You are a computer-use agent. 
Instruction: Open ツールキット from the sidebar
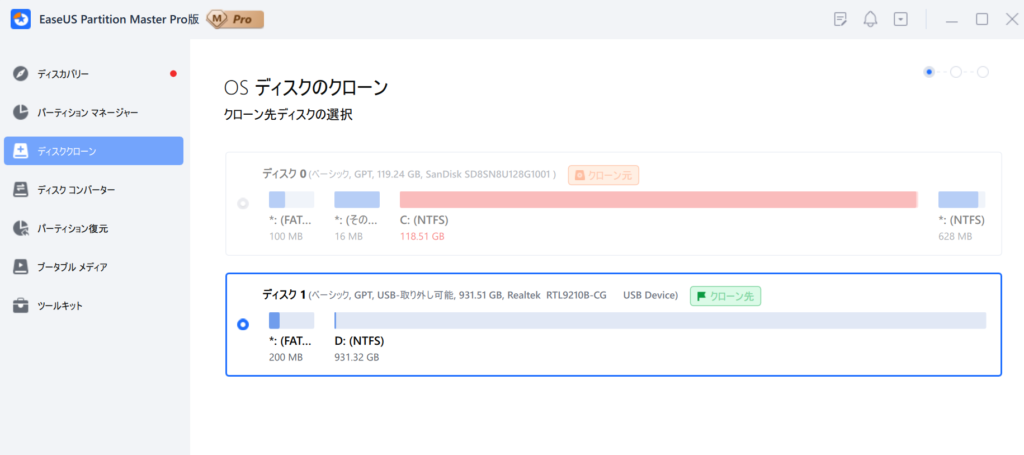tap(59, 305)
